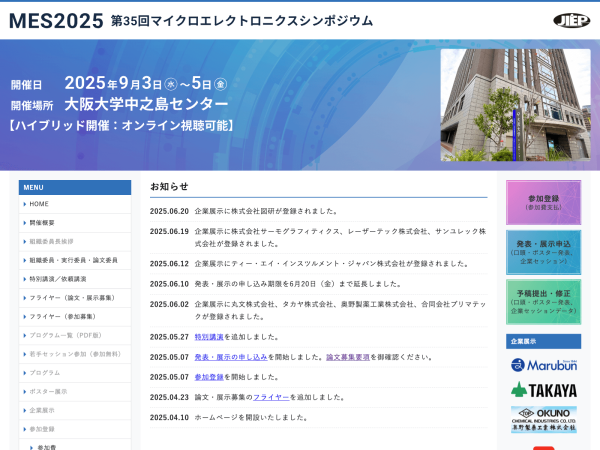The image size is (600, 450).
Task: Follow the 参加登録 link in 2025.05.07 news
Action: [x=209, y=377]
